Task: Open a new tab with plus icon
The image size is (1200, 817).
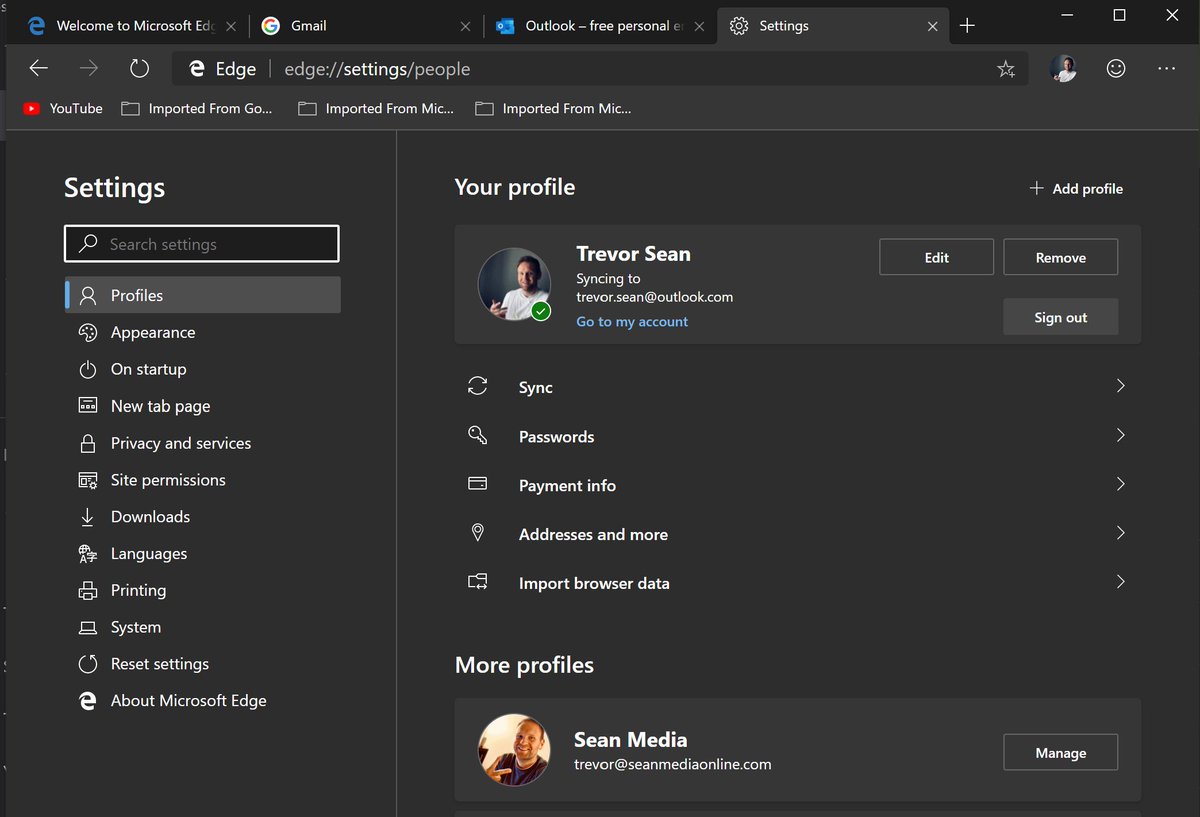Action: pos(967,26)
